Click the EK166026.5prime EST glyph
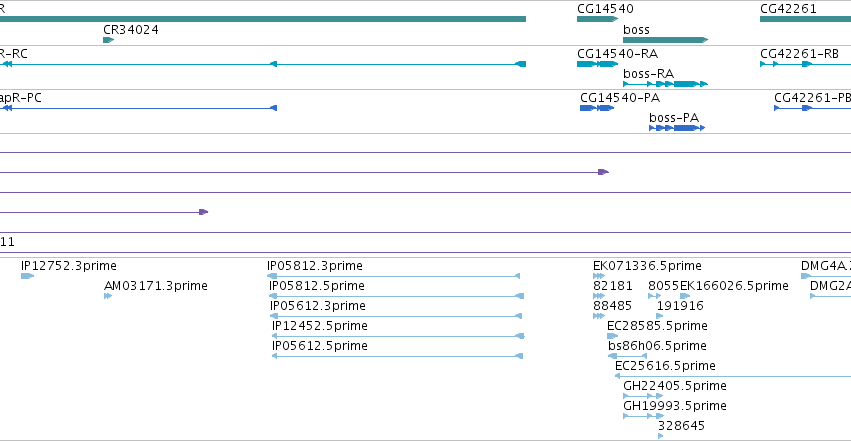 pos(685,296)
